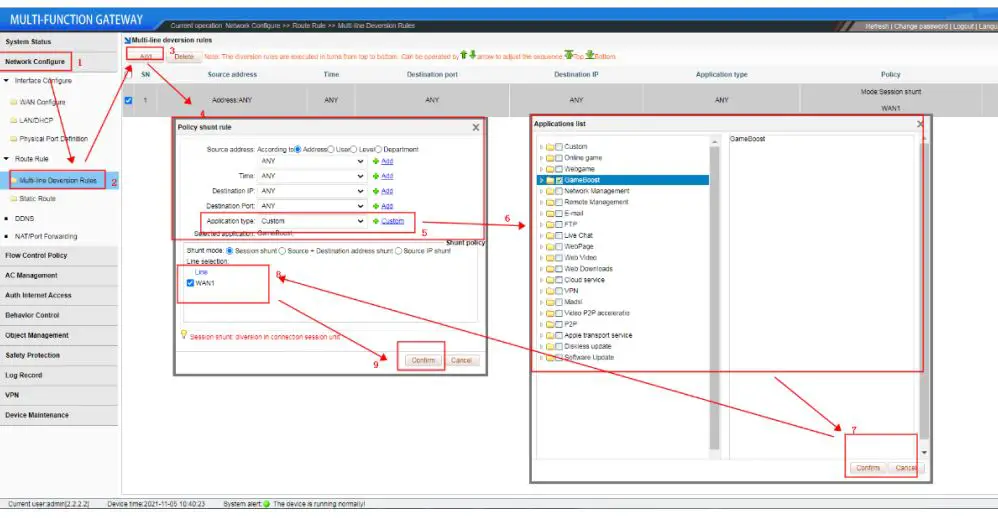This screenshot has height=518, width=998.
Task: Click the Network Management folder icon
Action: click(x=550, y=191)
